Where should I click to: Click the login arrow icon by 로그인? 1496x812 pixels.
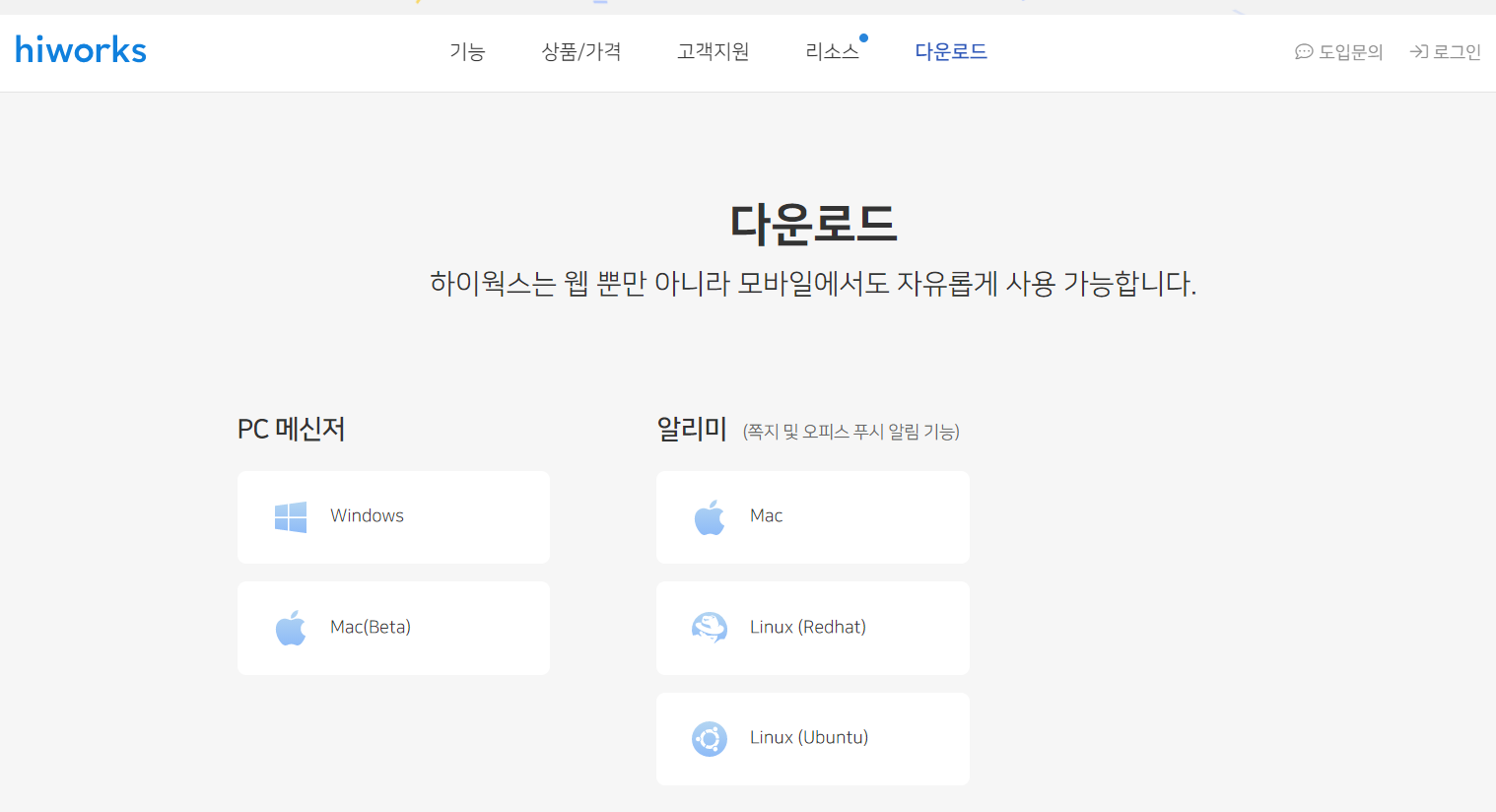pyautogui.click(x=1419, y=51)
